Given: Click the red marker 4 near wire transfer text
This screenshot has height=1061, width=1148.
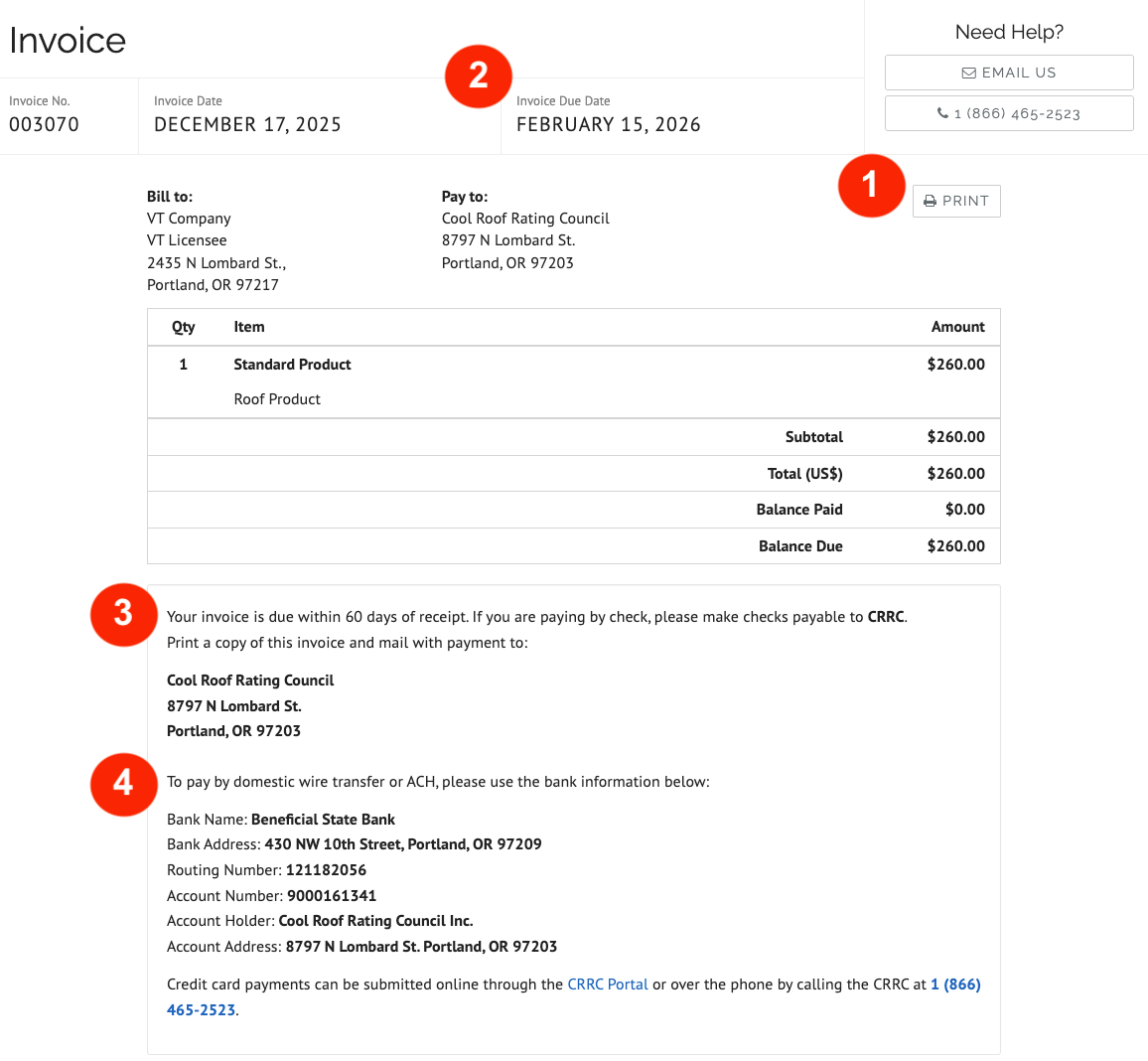Looking at the screenshot, I should tap(123, 784).
